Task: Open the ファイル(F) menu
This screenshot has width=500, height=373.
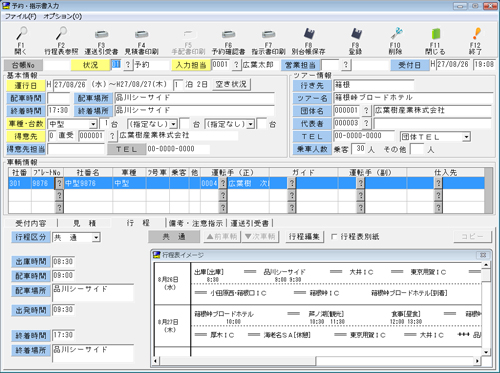Action: (x=20, y=16)
